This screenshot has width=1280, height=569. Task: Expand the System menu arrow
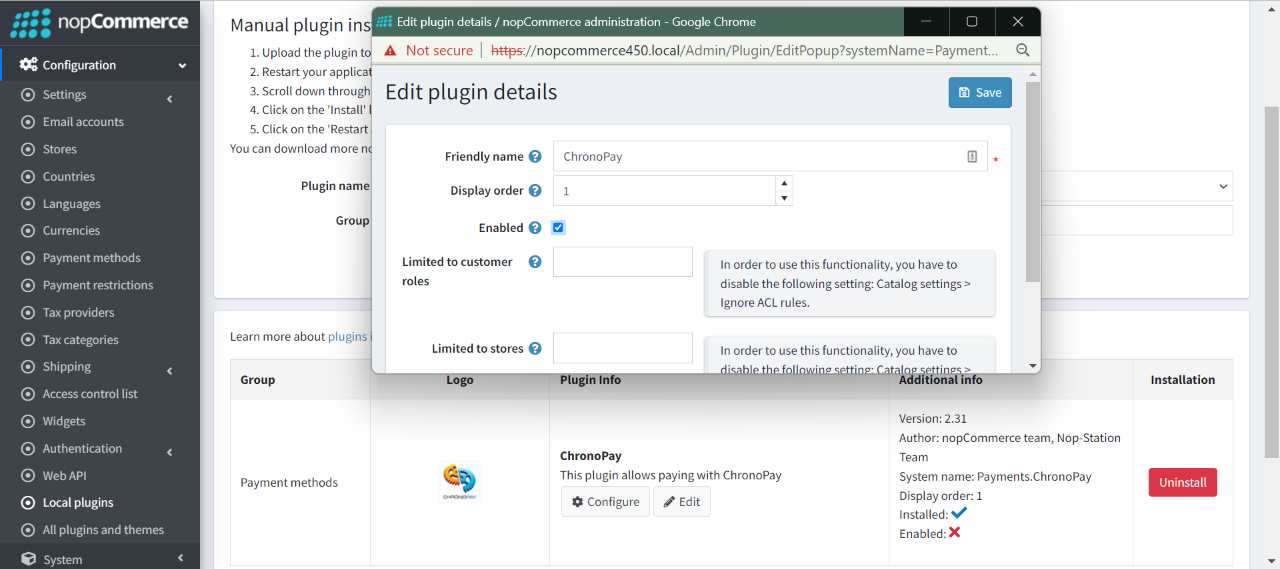(181, 559)
